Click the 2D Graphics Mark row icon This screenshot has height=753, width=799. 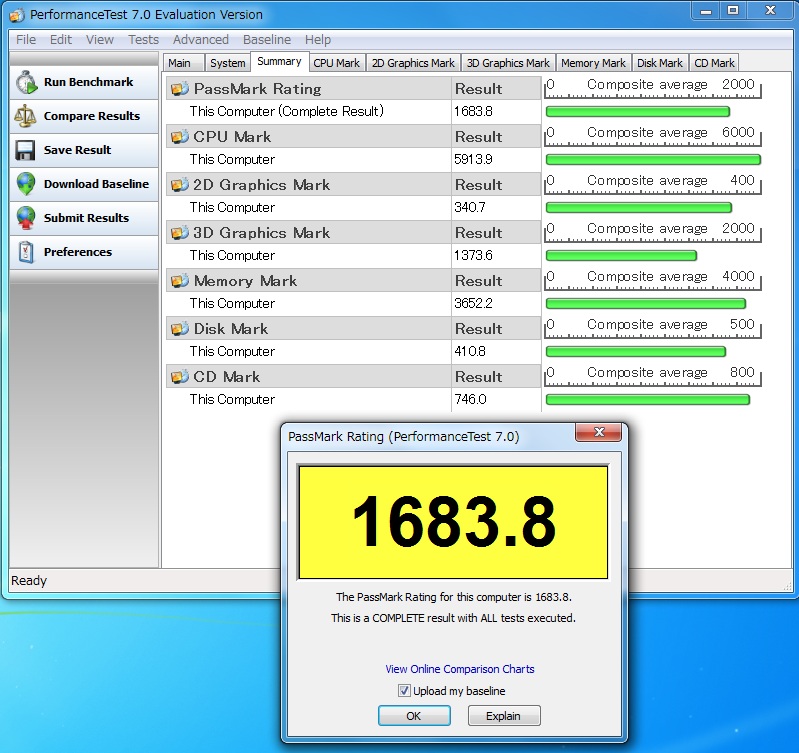[x=179, y=184]
